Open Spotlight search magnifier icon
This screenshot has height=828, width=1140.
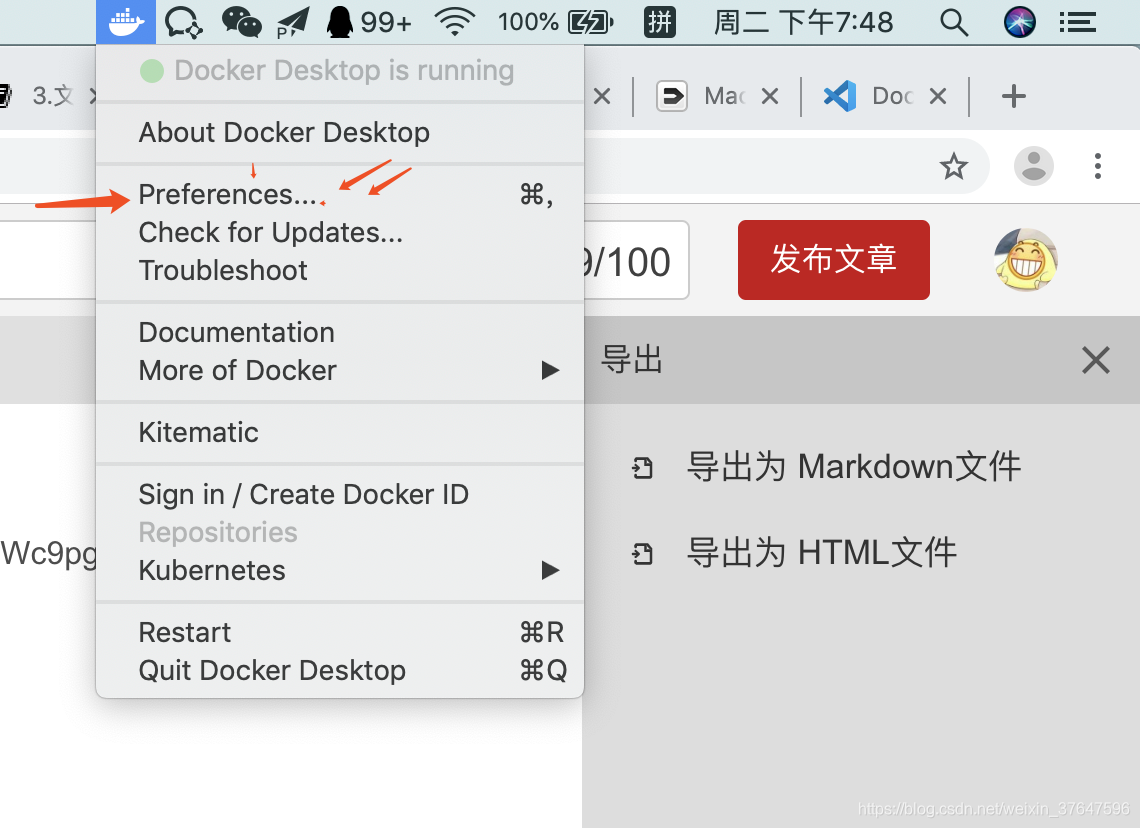[954, 23]
